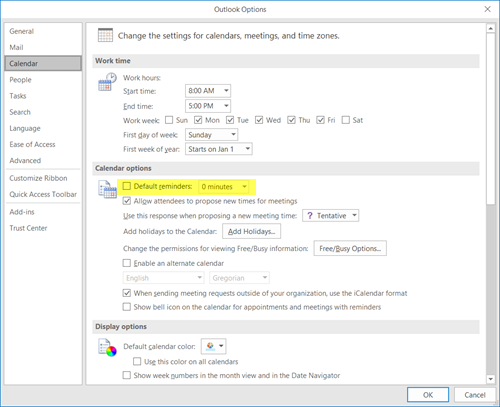
Task: Open the End time dropdown
Action: [208, 106]
